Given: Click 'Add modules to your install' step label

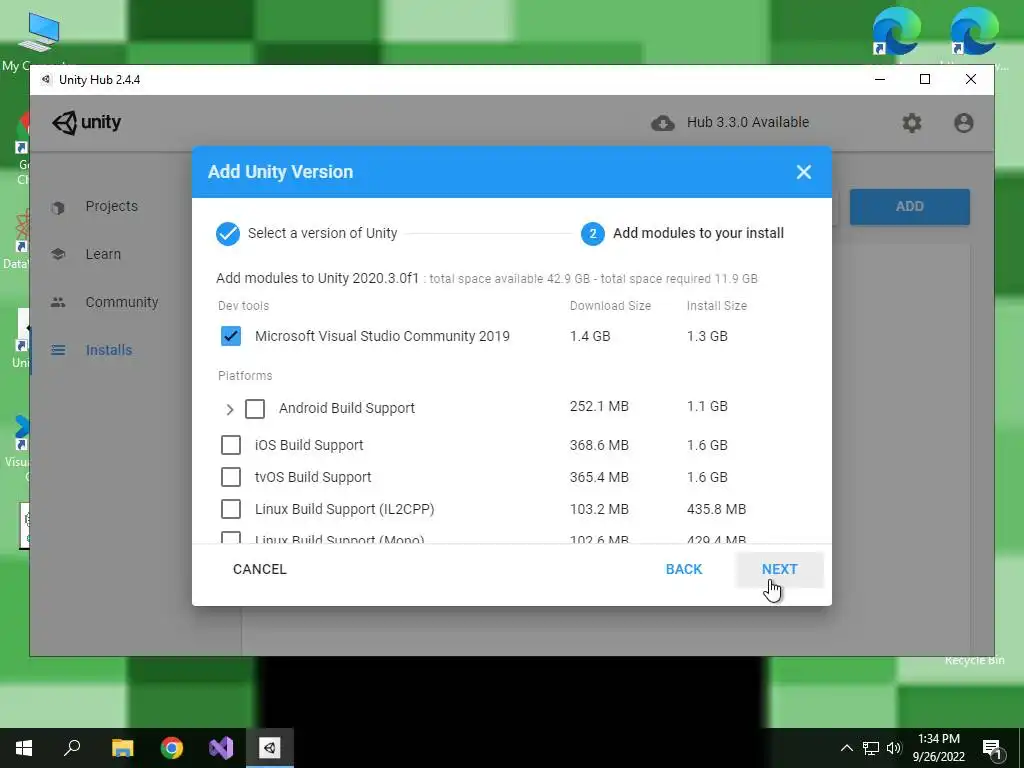Looking at the screenshot, I should 698,233.
